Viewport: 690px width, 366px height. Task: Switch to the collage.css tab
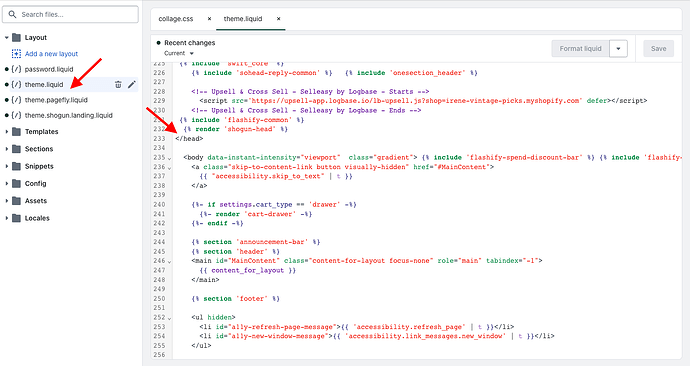click(176, 19)
